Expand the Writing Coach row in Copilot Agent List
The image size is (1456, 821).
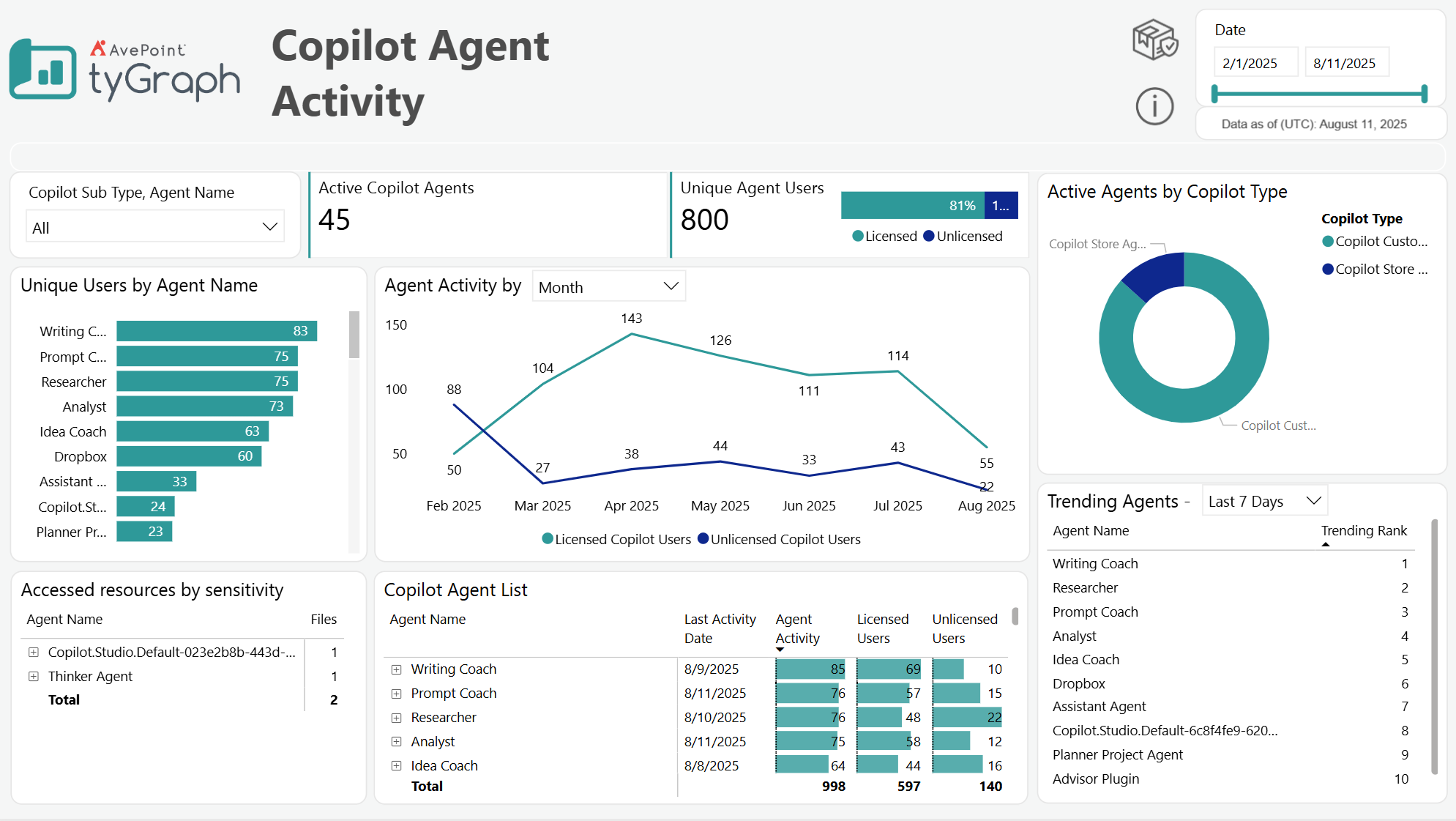point(396,669)
